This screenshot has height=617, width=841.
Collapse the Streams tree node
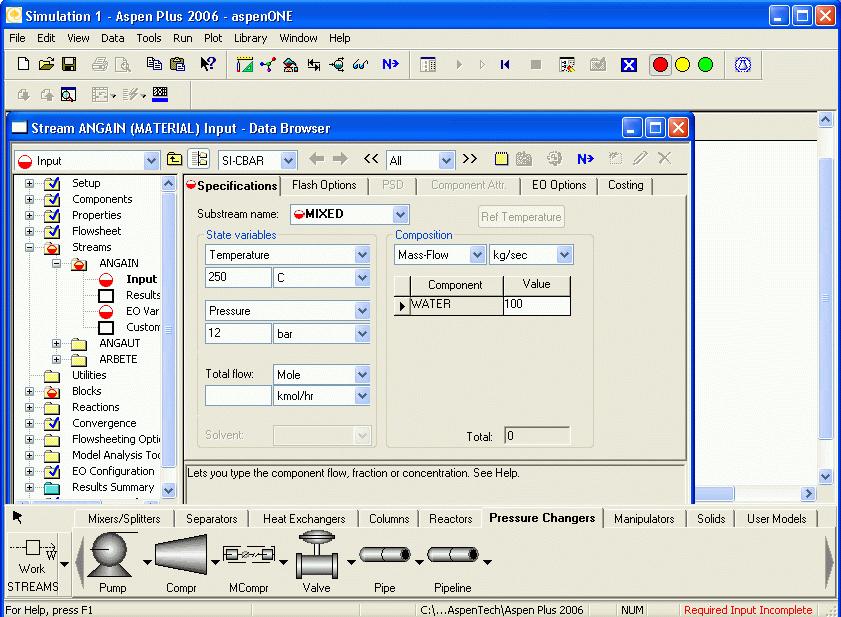[x=29, y=247]
